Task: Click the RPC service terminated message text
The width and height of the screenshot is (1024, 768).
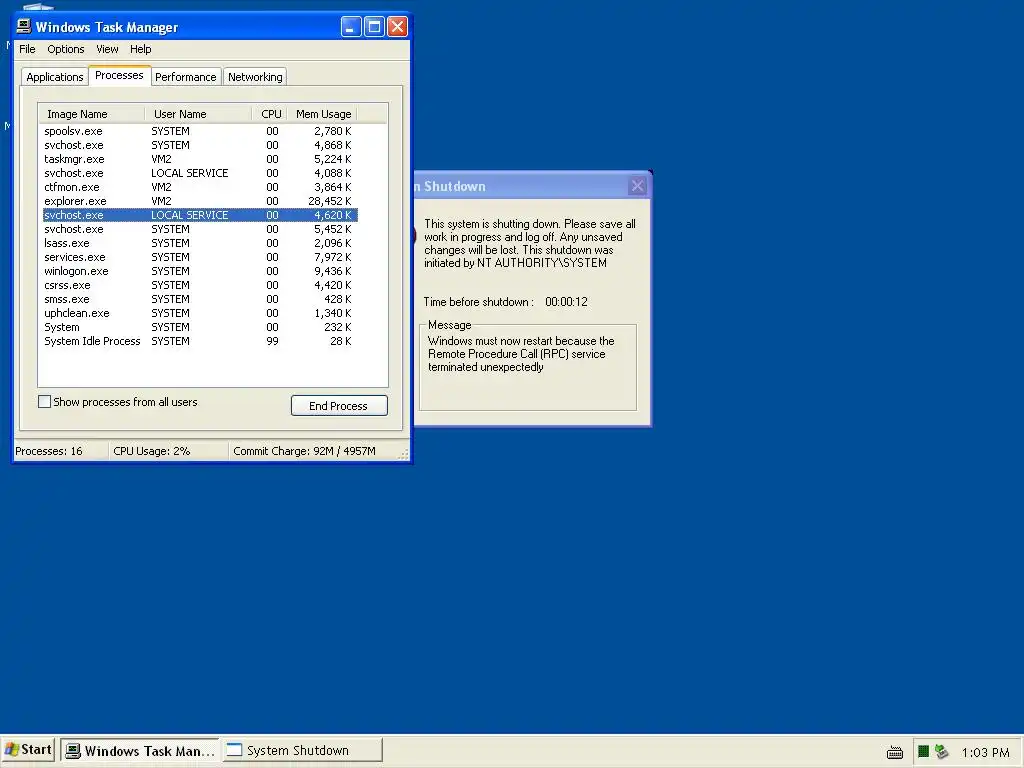Action: pyautogui.click(x=521, y=354)
